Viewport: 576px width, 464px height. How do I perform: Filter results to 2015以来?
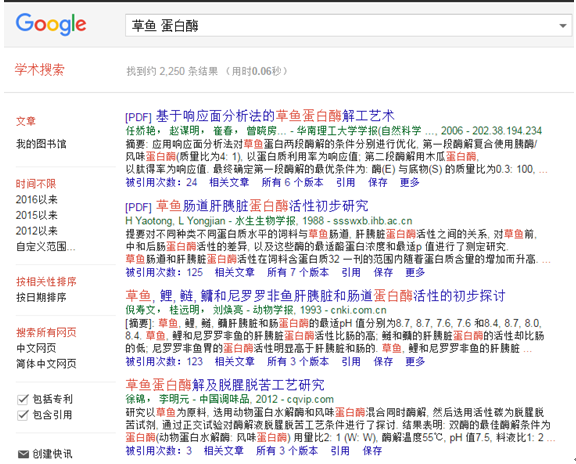pyautogui.click(x=36, y=215)
